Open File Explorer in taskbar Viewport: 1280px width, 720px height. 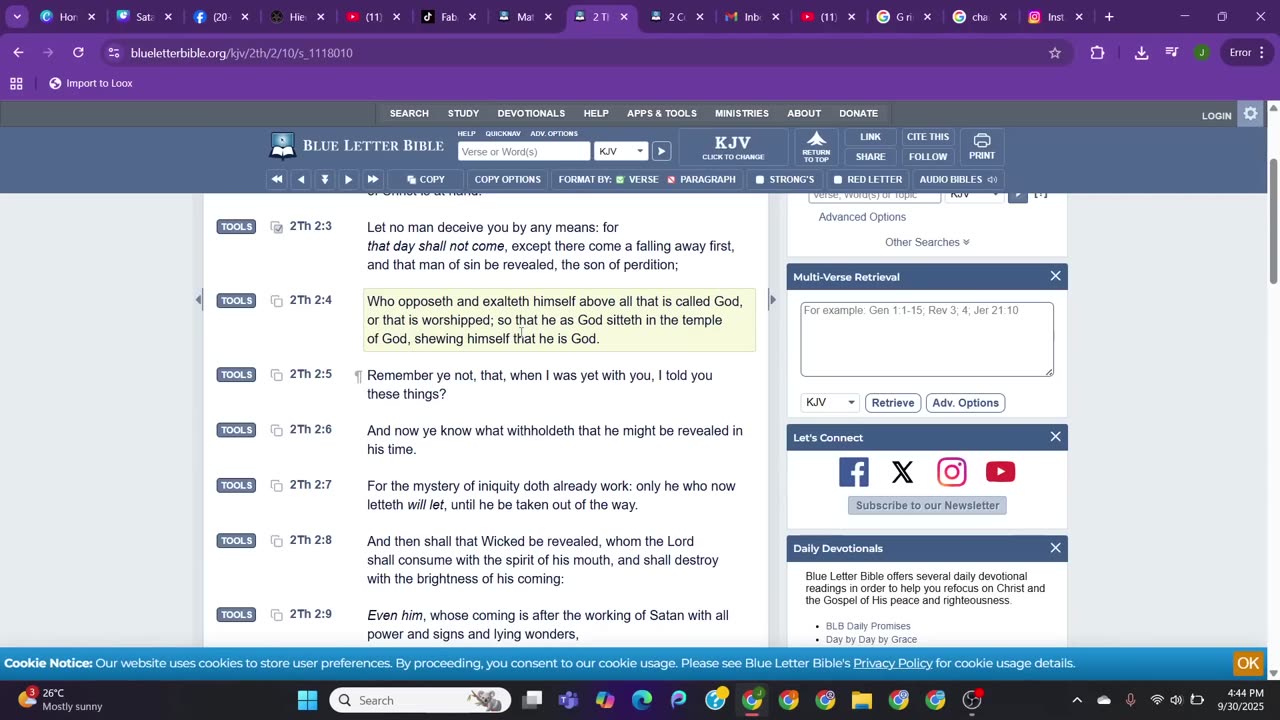(x=862, y=700)
